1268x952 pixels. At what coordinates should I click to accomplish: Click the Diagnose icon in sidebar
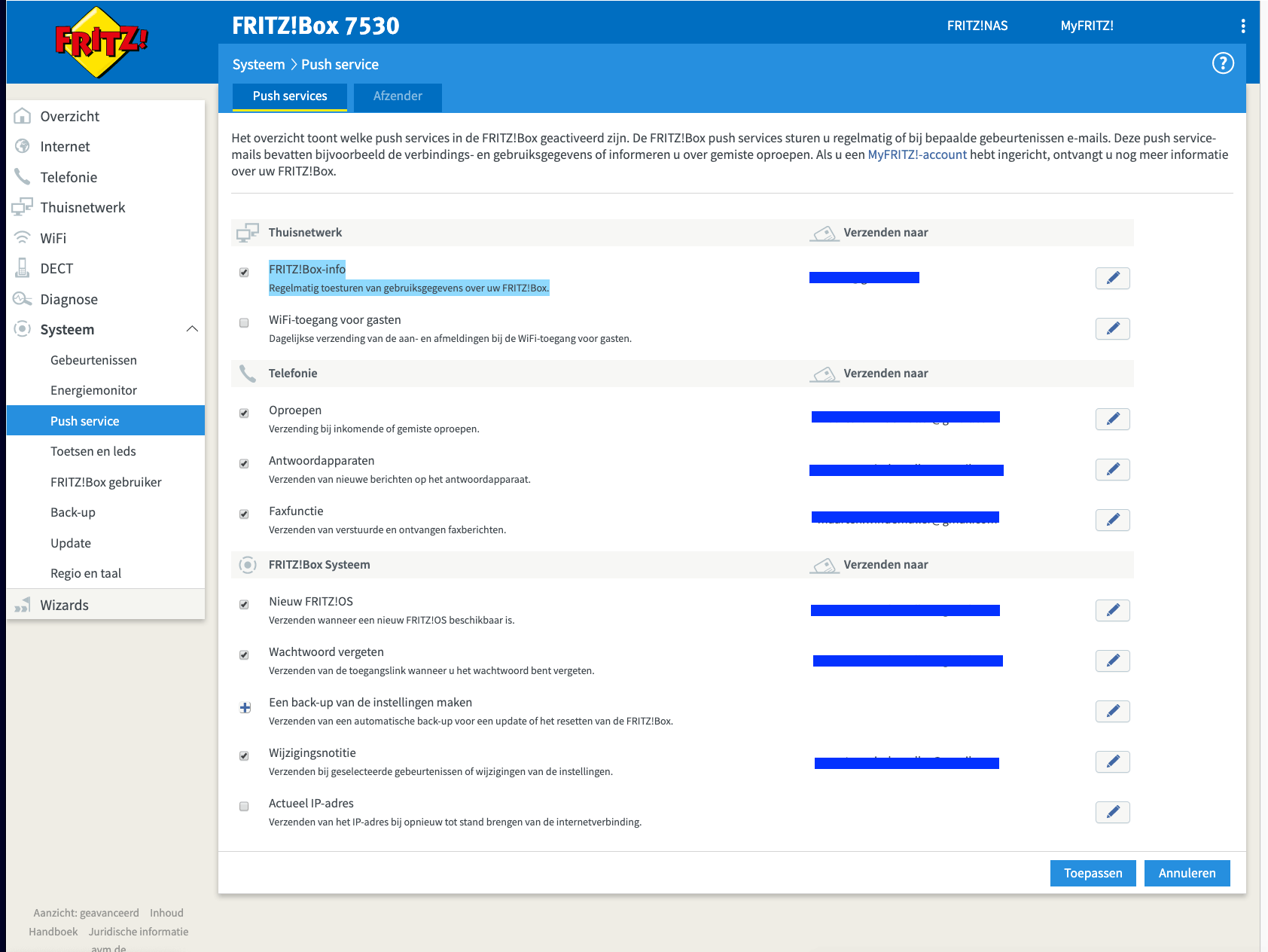23,299
